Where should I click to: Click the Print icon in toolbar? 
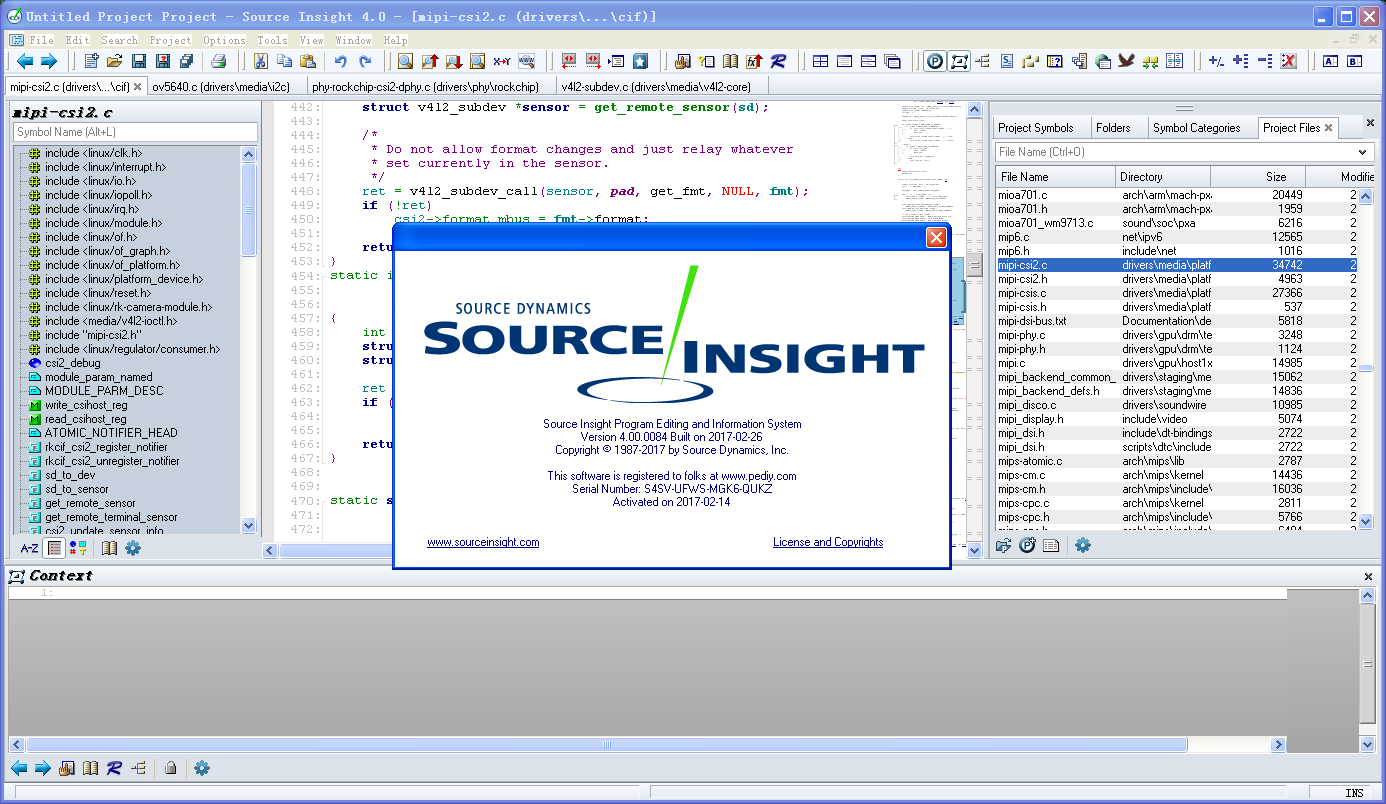218,61
